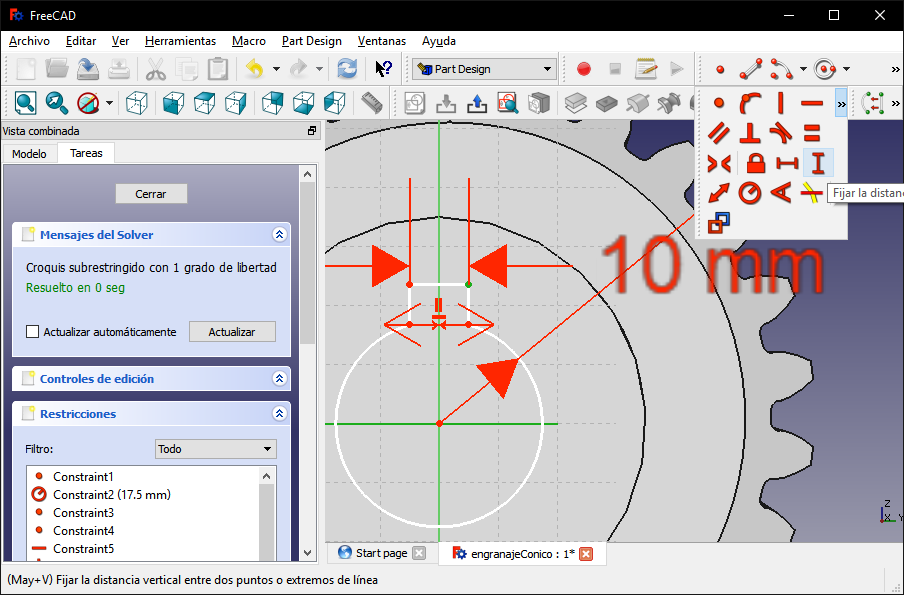Click the view sketch icon
Image resolution: width=904 pixels, height=595 pixels.
click(x=508, y=103)
